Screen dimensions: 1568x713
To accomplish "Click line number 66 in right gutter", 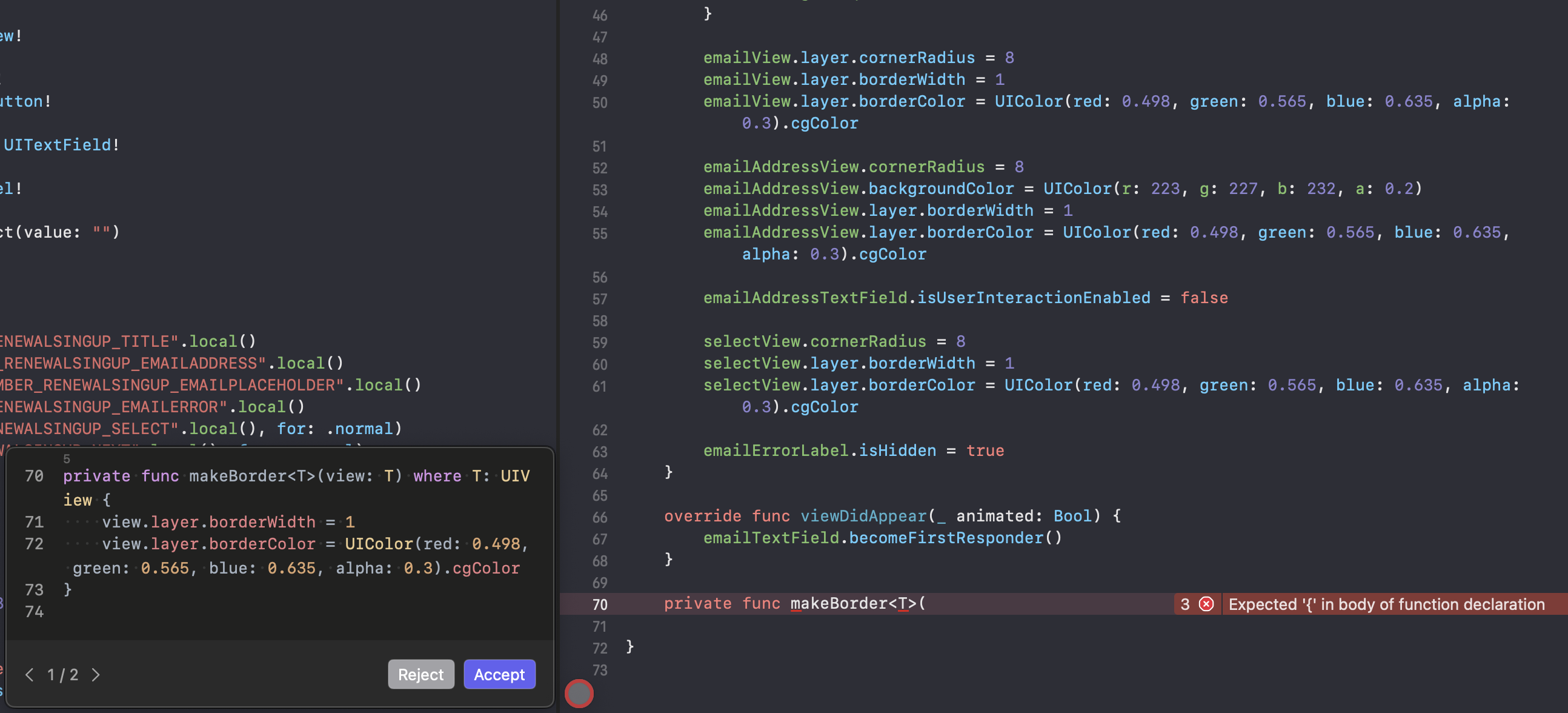I will click(600, 518).
